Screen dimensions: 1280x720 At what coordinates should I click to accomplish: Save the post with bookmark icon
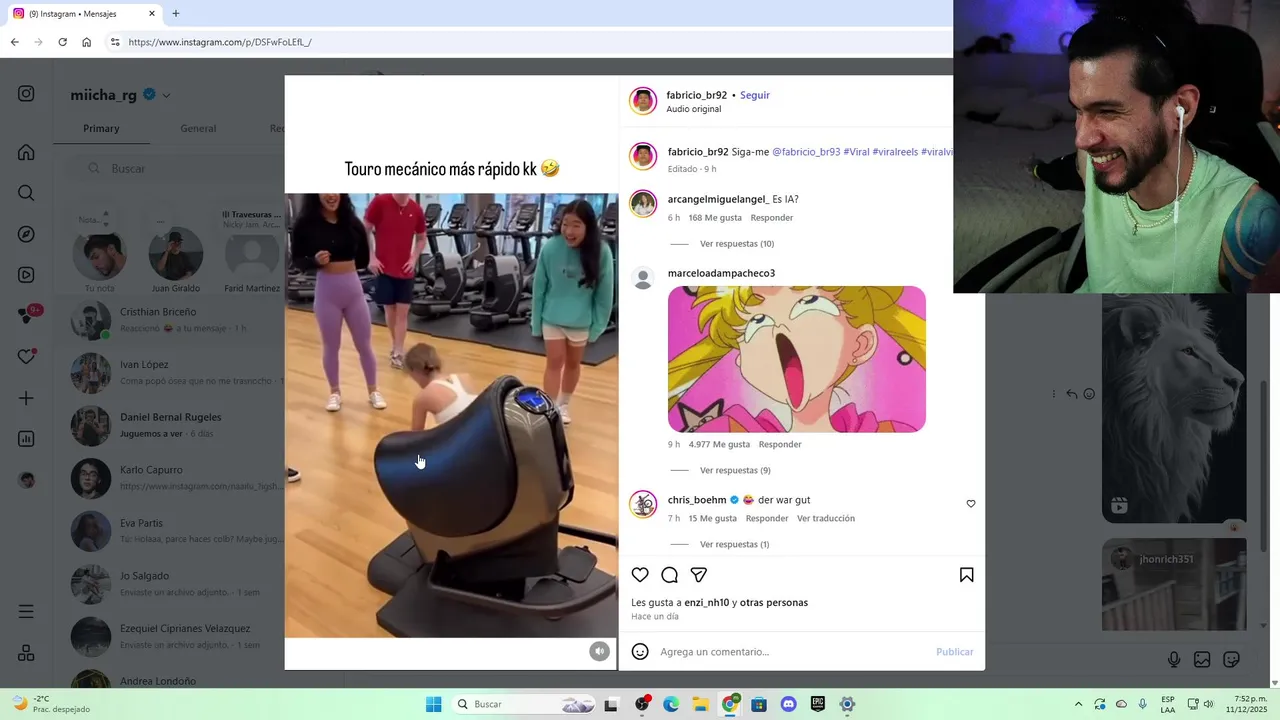(967, 575)
